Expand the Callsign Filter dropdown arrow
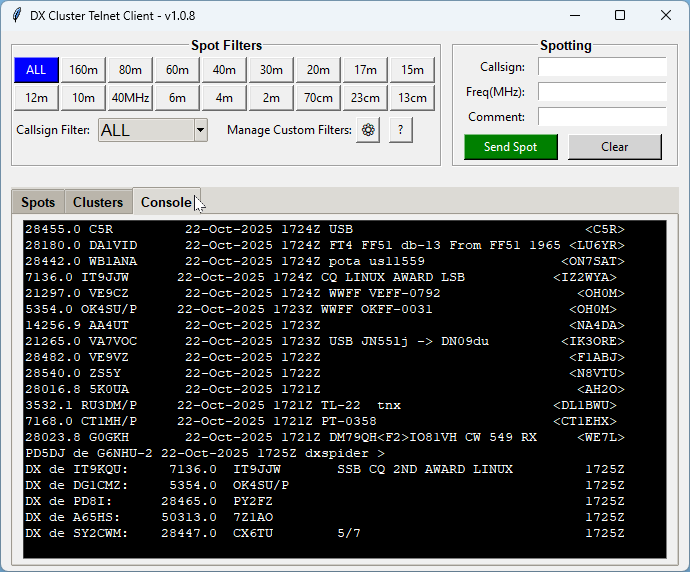The image size is (690, 572). click(200, 130)
